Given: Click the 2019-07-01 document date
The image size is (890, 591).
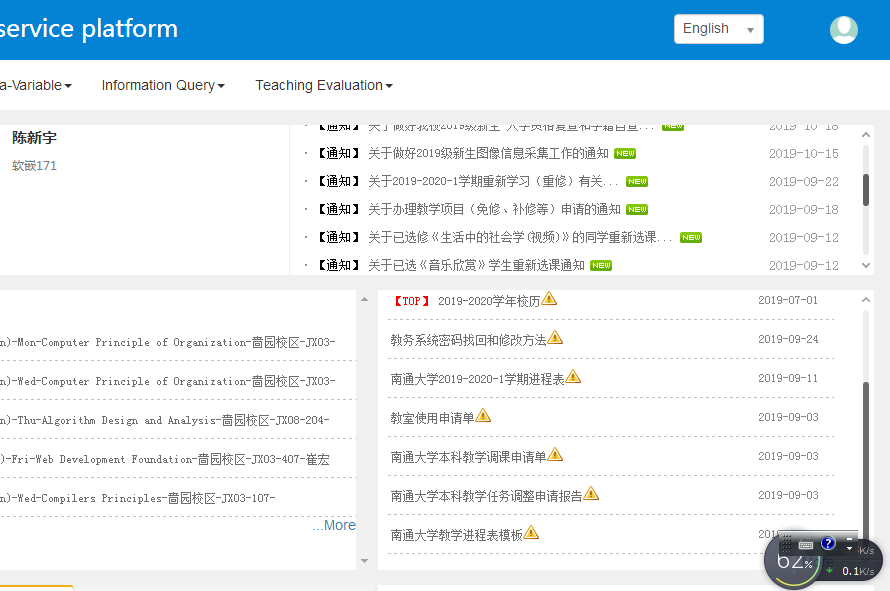Looking at the screenshot, I should coord(788,300).
